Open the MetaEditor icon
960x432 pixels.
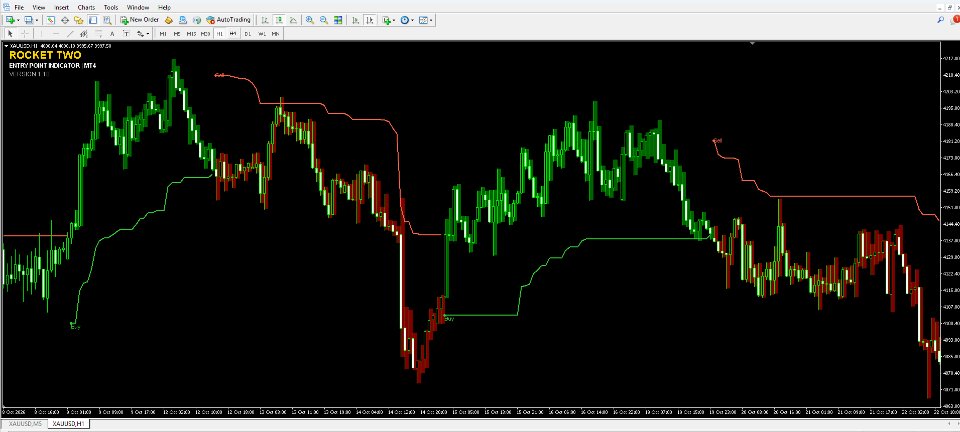pyautogui.click(x=168, y=20)
